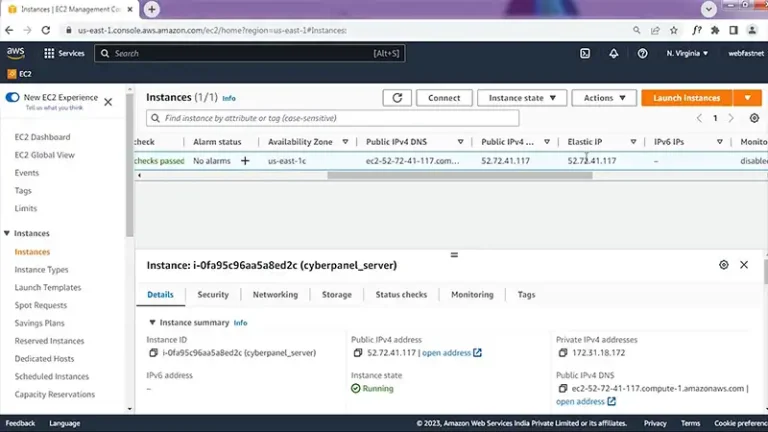
Task: Switch to the Networking tab
Action: click(x=275, y=295)
